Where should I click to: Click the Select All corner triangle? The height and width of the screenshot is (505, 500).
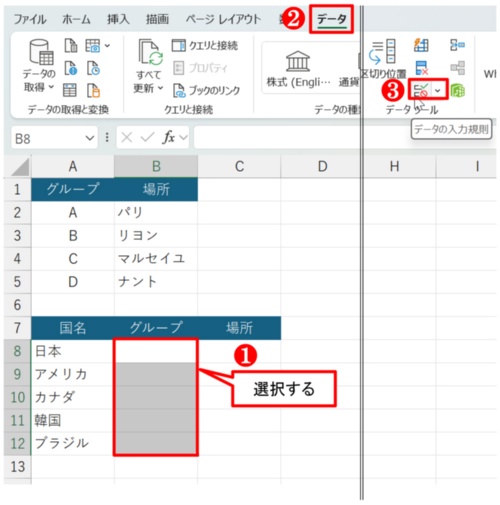click(20, 167)
